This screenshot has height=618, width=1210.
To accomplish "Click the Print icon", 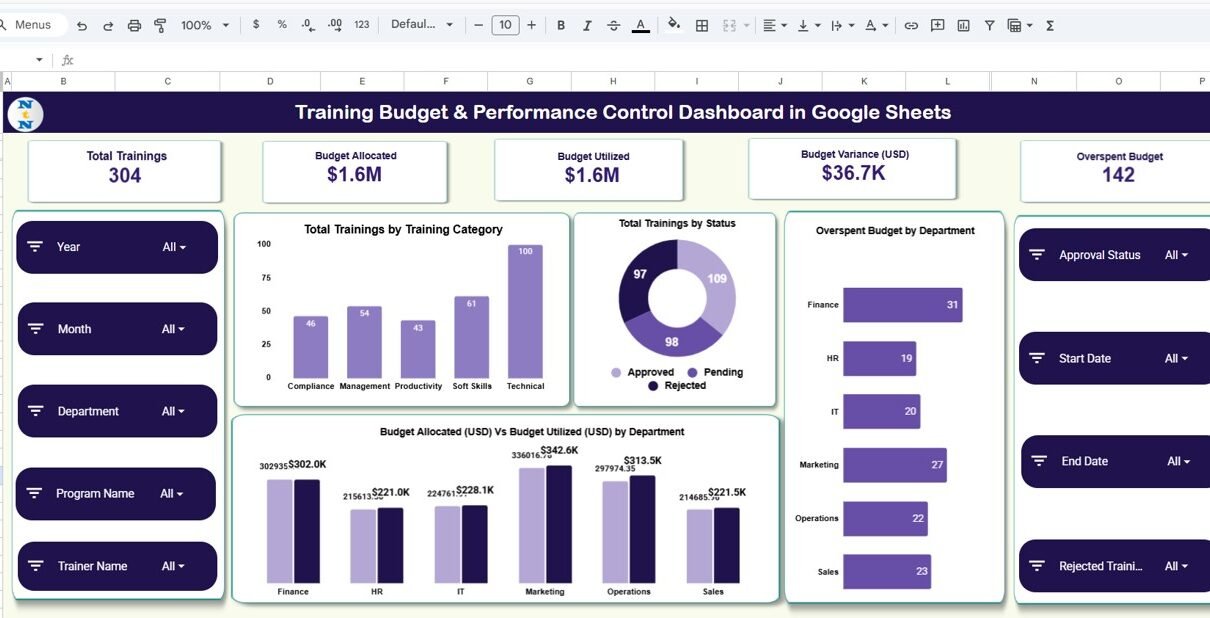I will (134, 25).
